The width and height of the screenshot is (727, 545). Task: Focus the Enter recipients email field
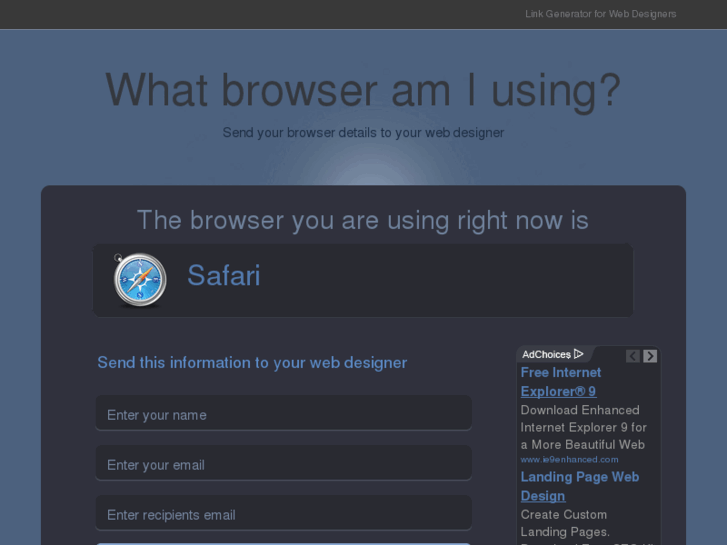(284, 513)
